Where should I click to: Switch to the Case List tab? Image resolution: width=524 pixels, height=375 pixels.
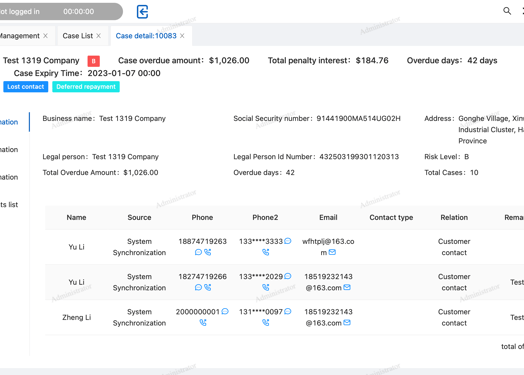click(78, 36)
